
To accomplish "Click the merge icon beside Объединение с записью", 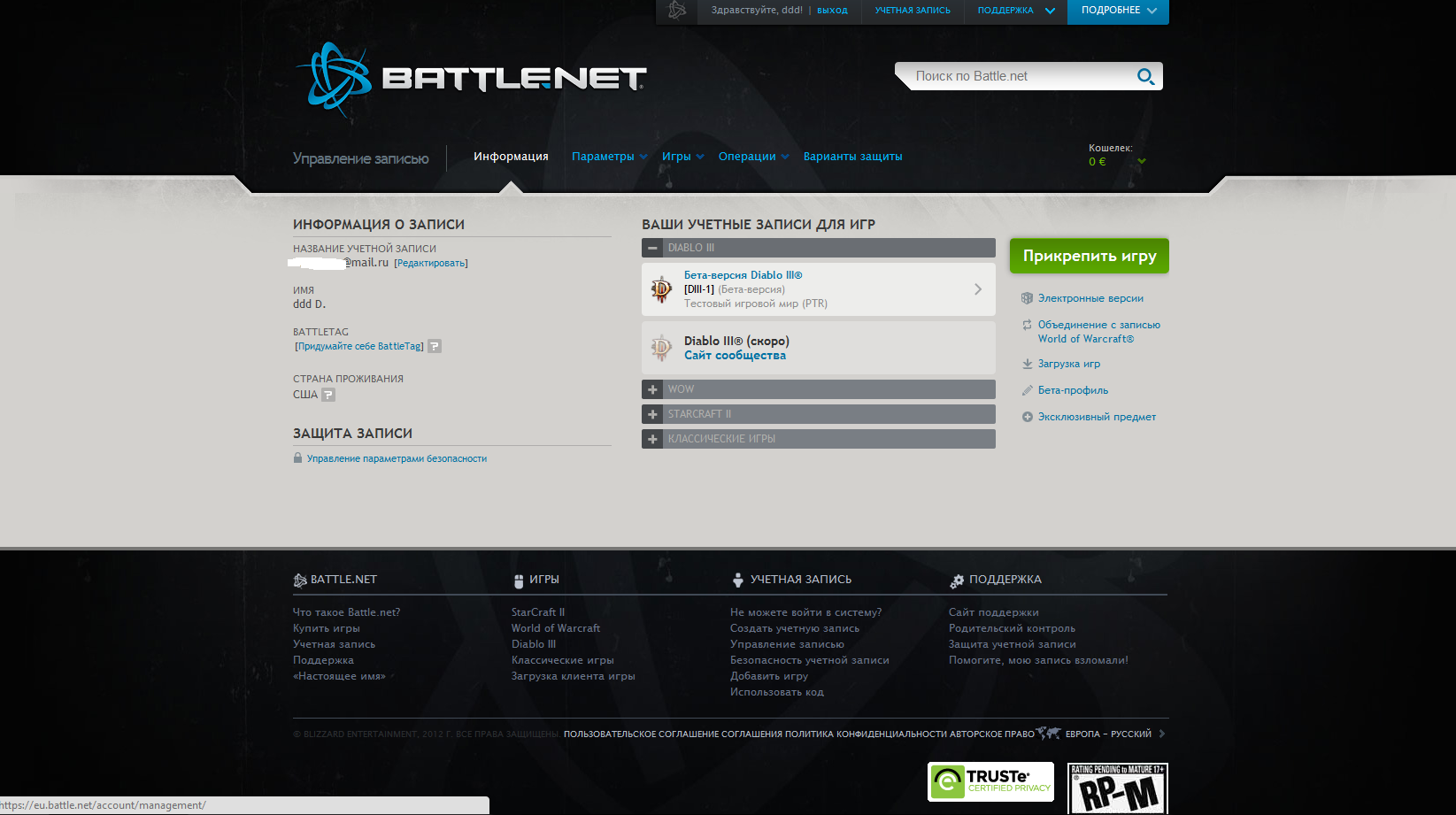I will tap(1027, 325).
